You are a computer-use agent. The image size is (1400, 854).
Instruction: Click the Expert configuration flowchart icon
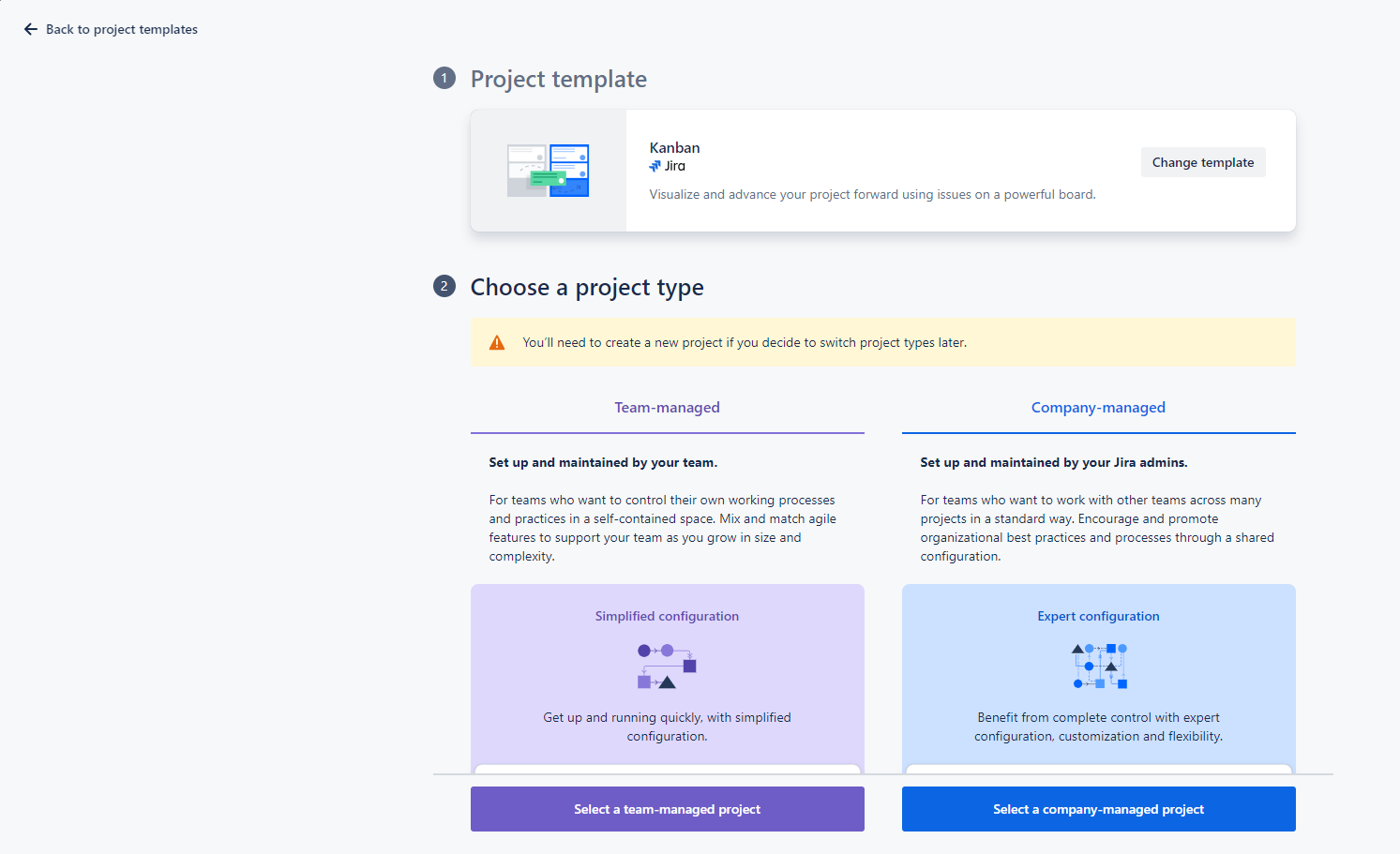(1098, 666)
